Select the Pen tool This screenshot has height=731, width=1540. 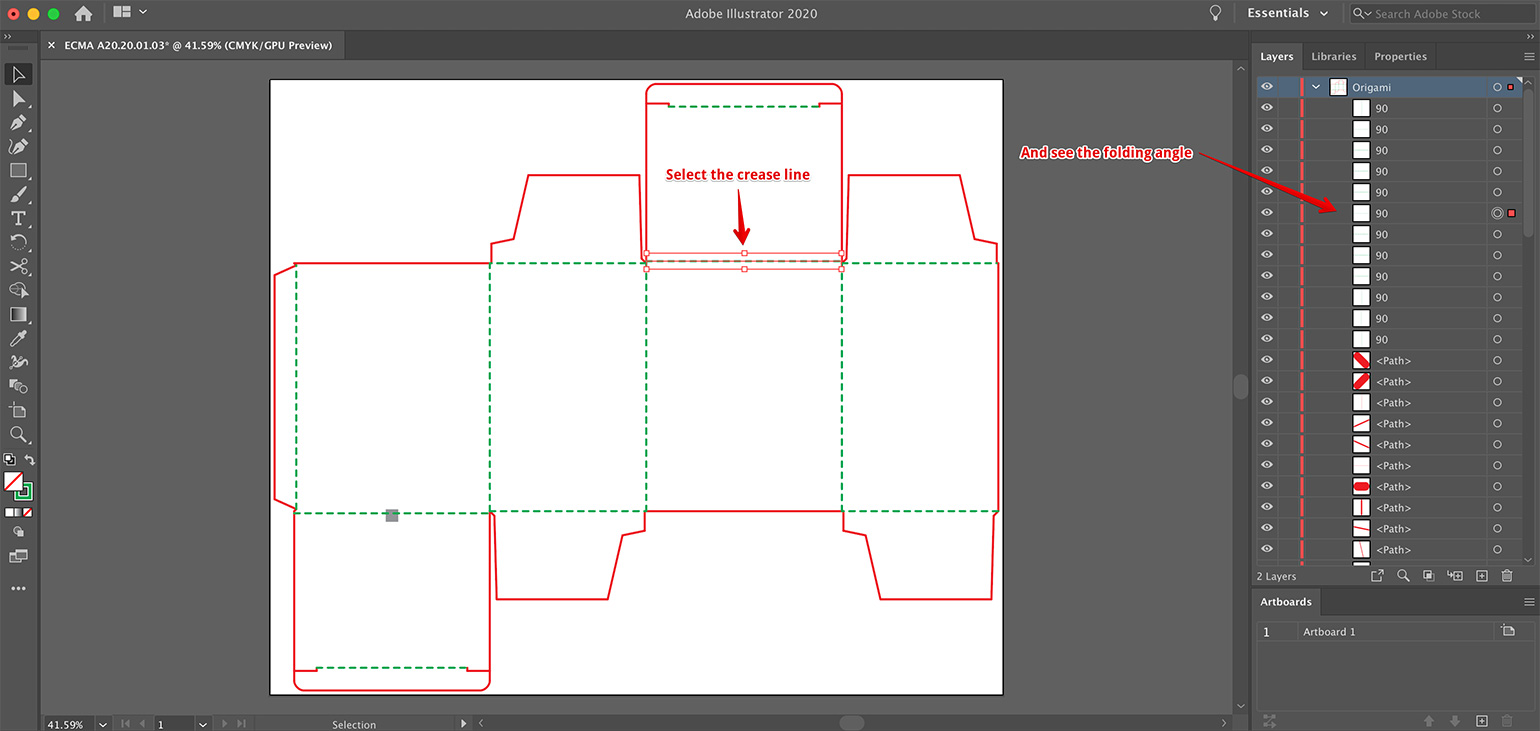(18, 122)
